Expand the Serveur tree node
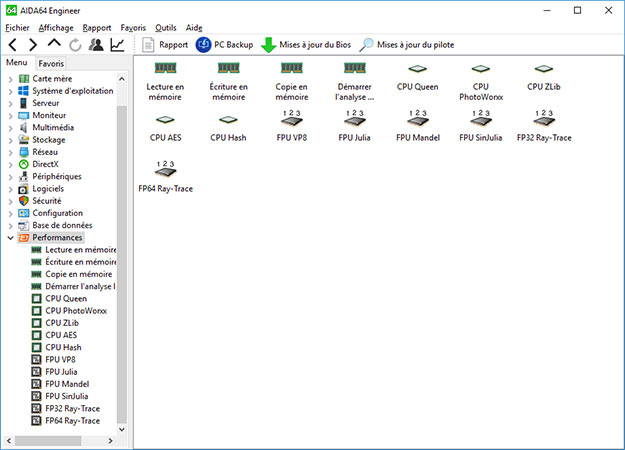625x450 pixels. click(10, 103)
